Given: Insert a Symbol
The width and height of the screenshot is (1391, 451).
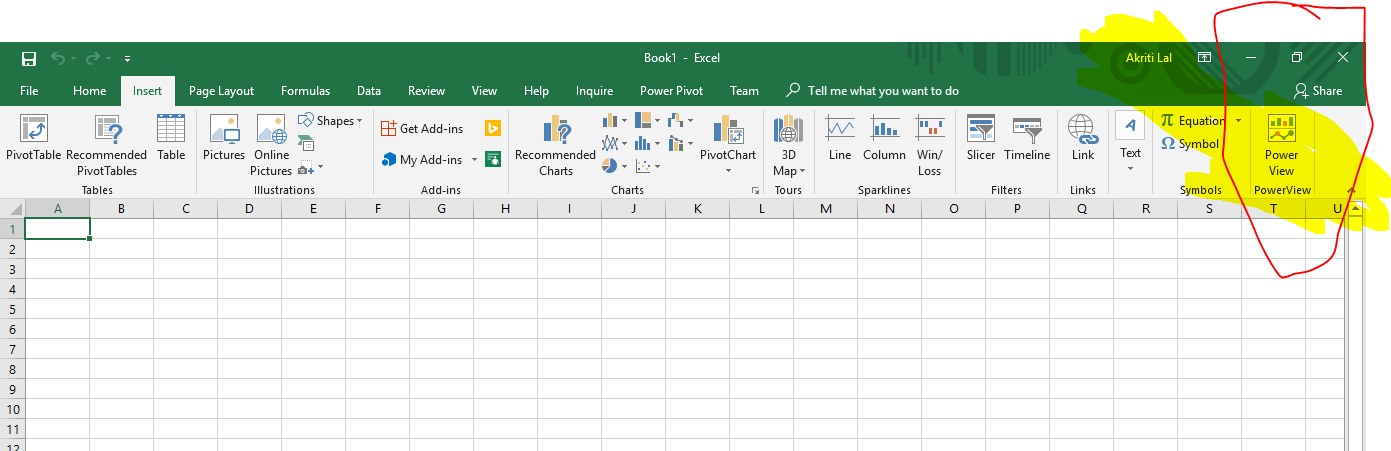Looking at the screenshot, I should coord(1190,144).
